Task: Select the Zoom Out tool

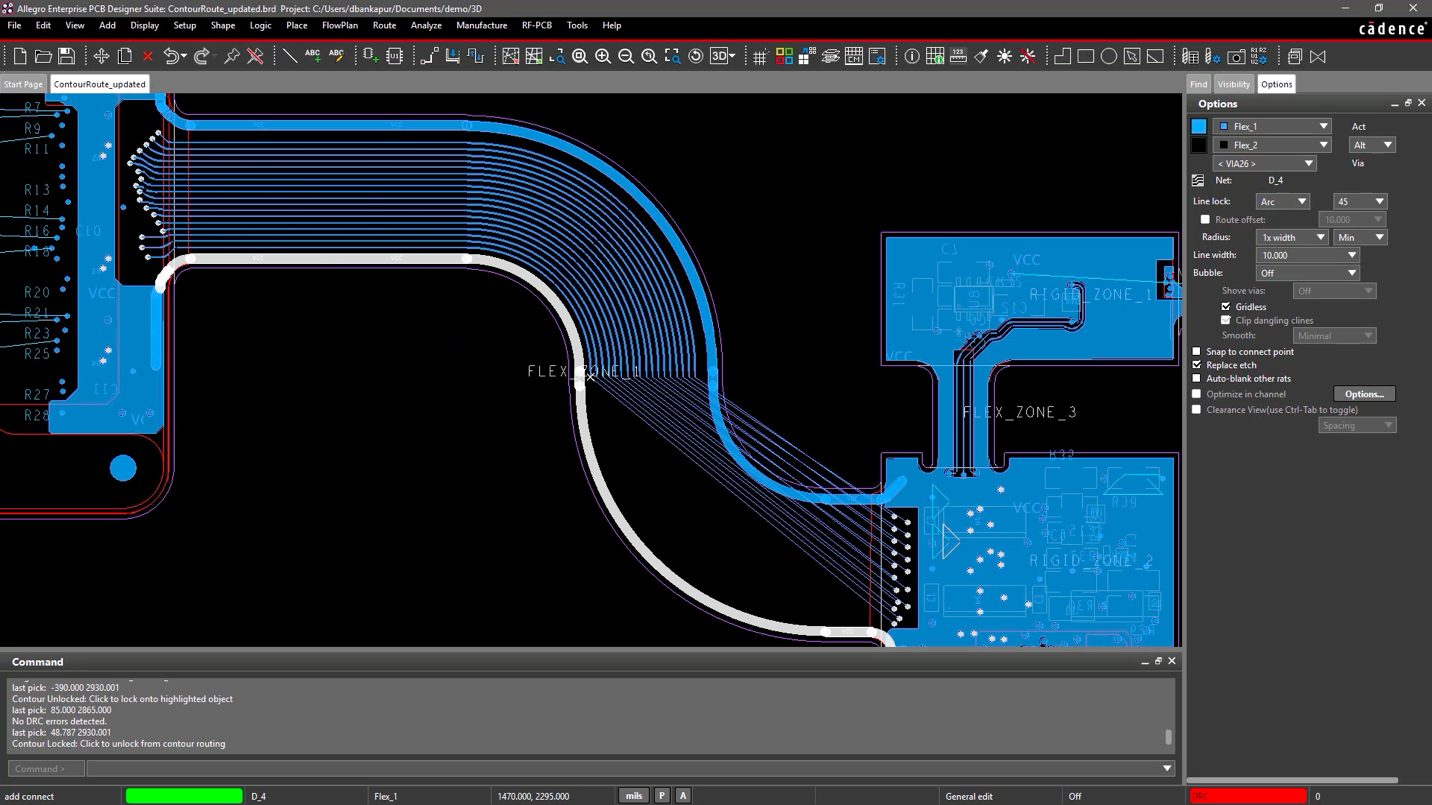Action: point(625,56)
